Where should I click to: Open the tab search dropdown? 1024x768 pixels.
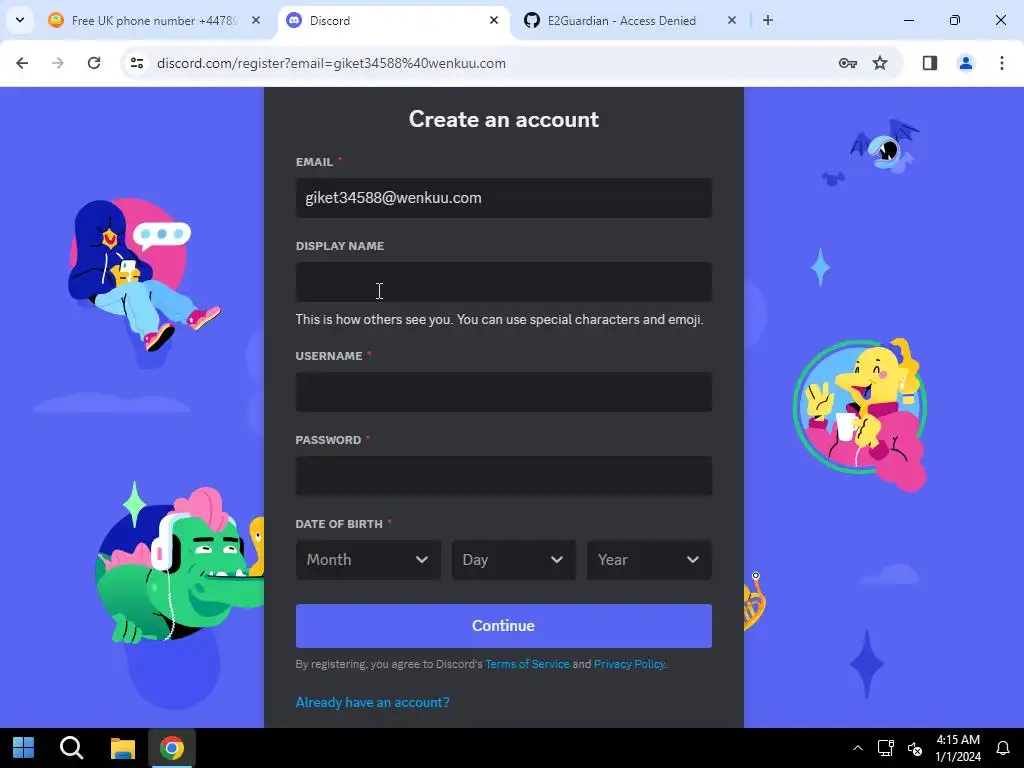(20, 20)
